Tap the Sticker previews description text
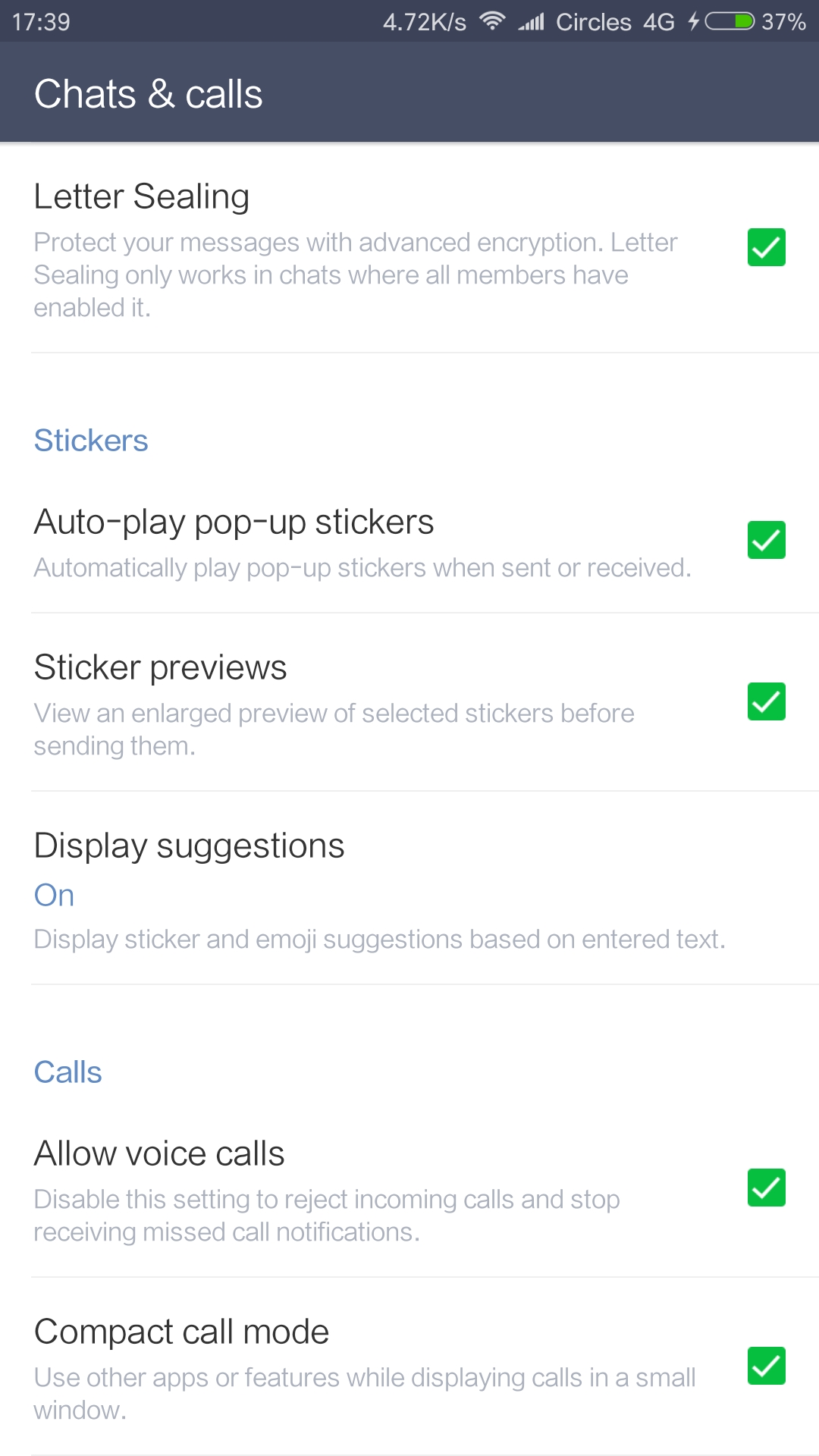Screen dimensions: 819x1456 pos(334,729)
